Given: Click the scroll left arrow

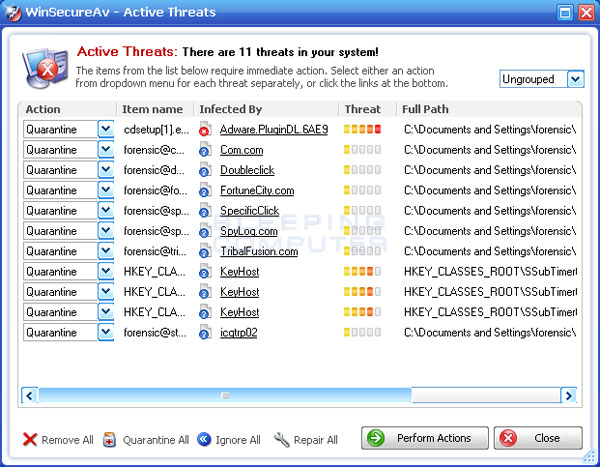Looking at the screenshot, I should [x=29, y=395].
